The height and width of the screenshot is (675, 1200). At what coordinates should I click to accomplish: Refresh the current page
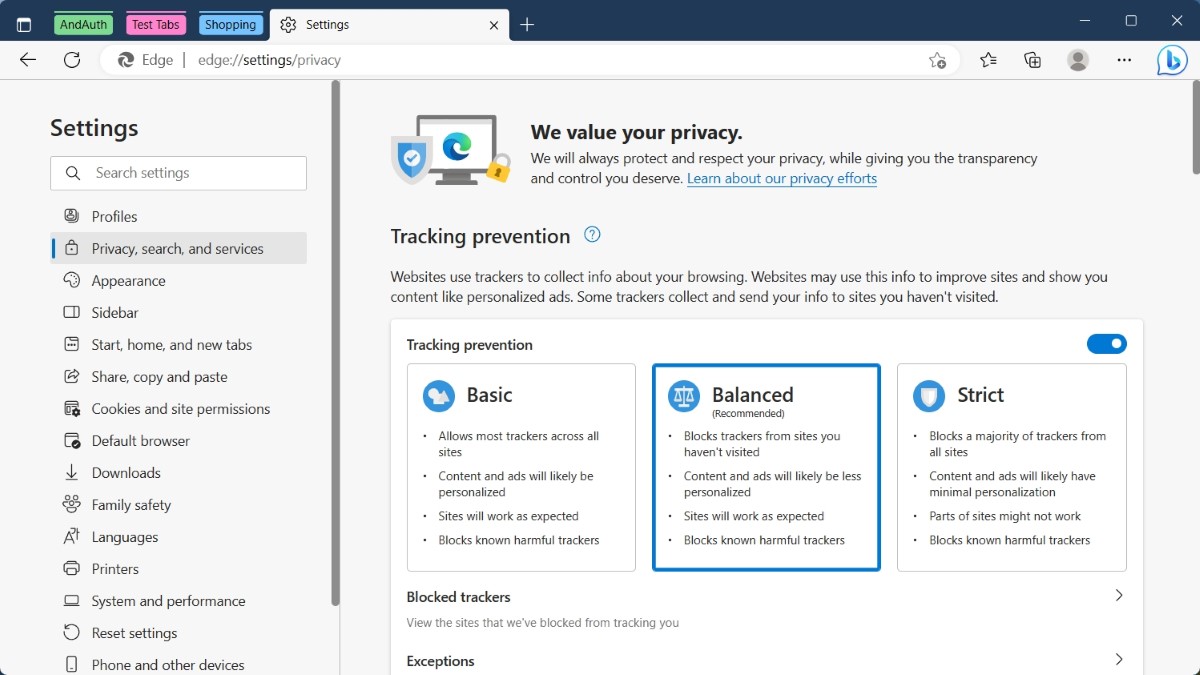point(72,60)
